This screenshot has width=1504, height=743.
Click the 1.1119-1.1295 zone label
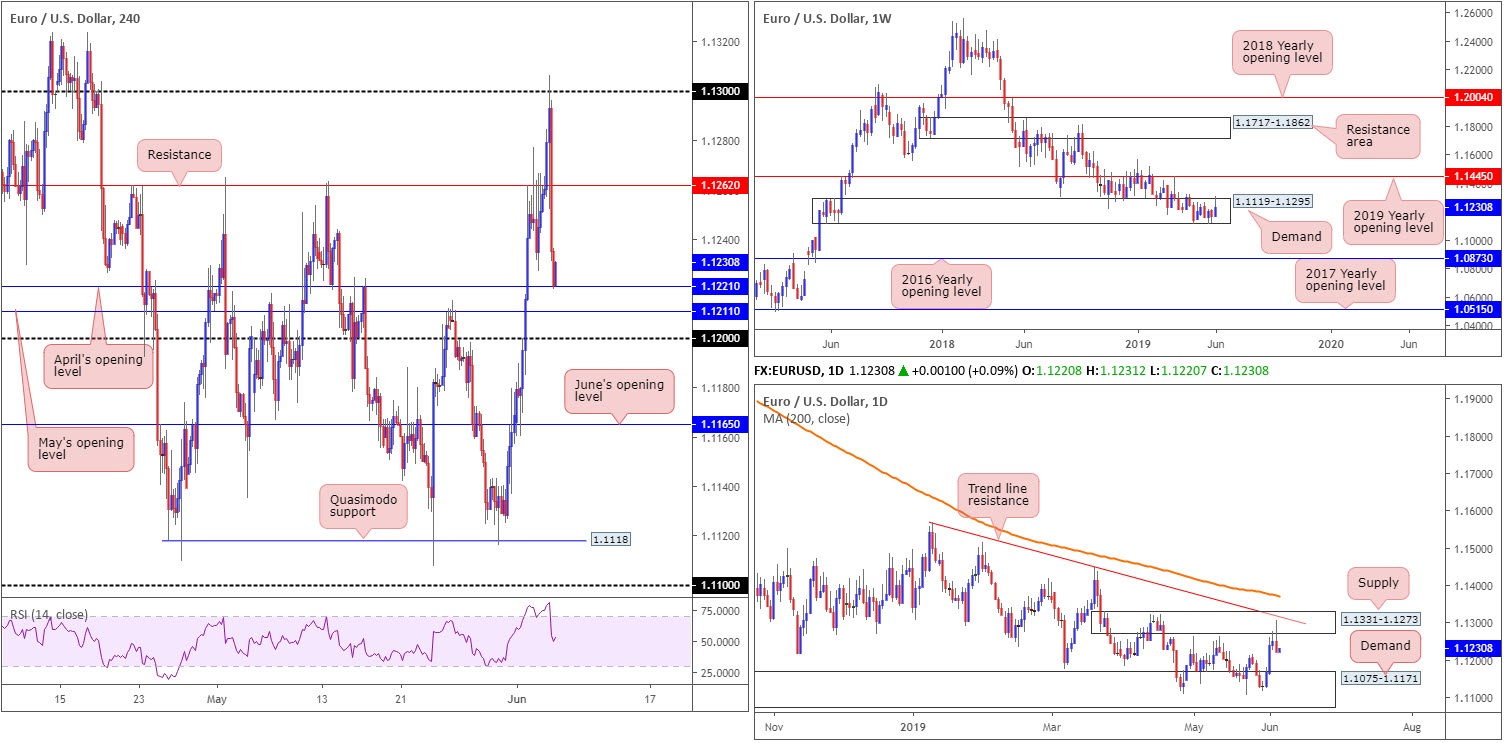(1272, 201)
